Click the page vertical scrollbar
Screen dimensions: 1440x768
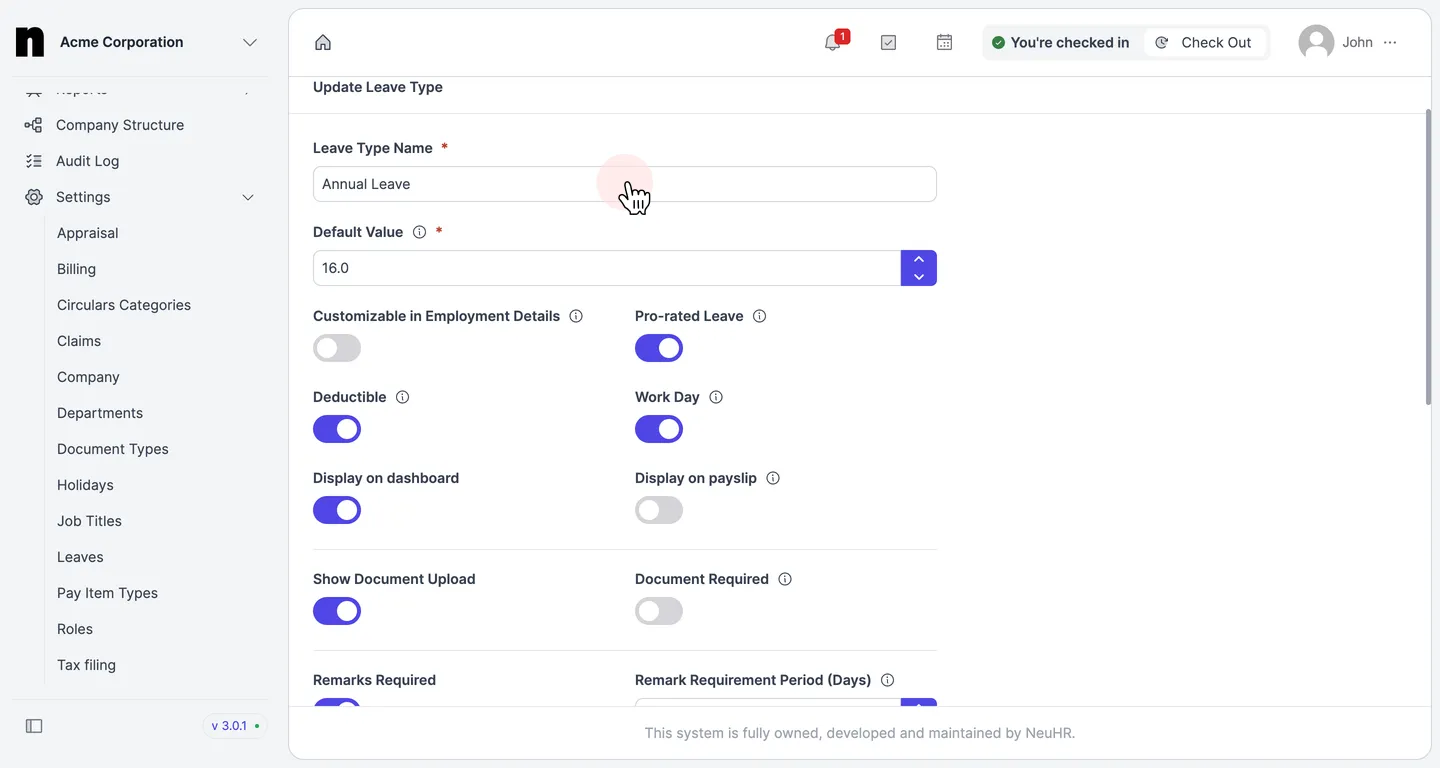click(x=1428, y=257)
